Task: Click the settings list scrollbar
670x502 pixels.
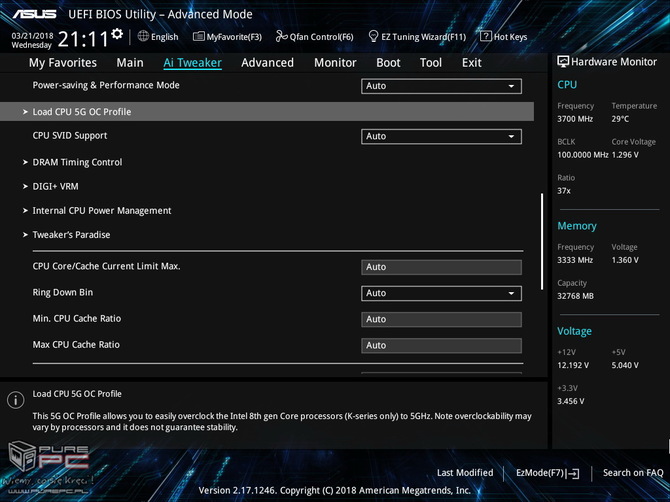Action: tap(542, 241)
